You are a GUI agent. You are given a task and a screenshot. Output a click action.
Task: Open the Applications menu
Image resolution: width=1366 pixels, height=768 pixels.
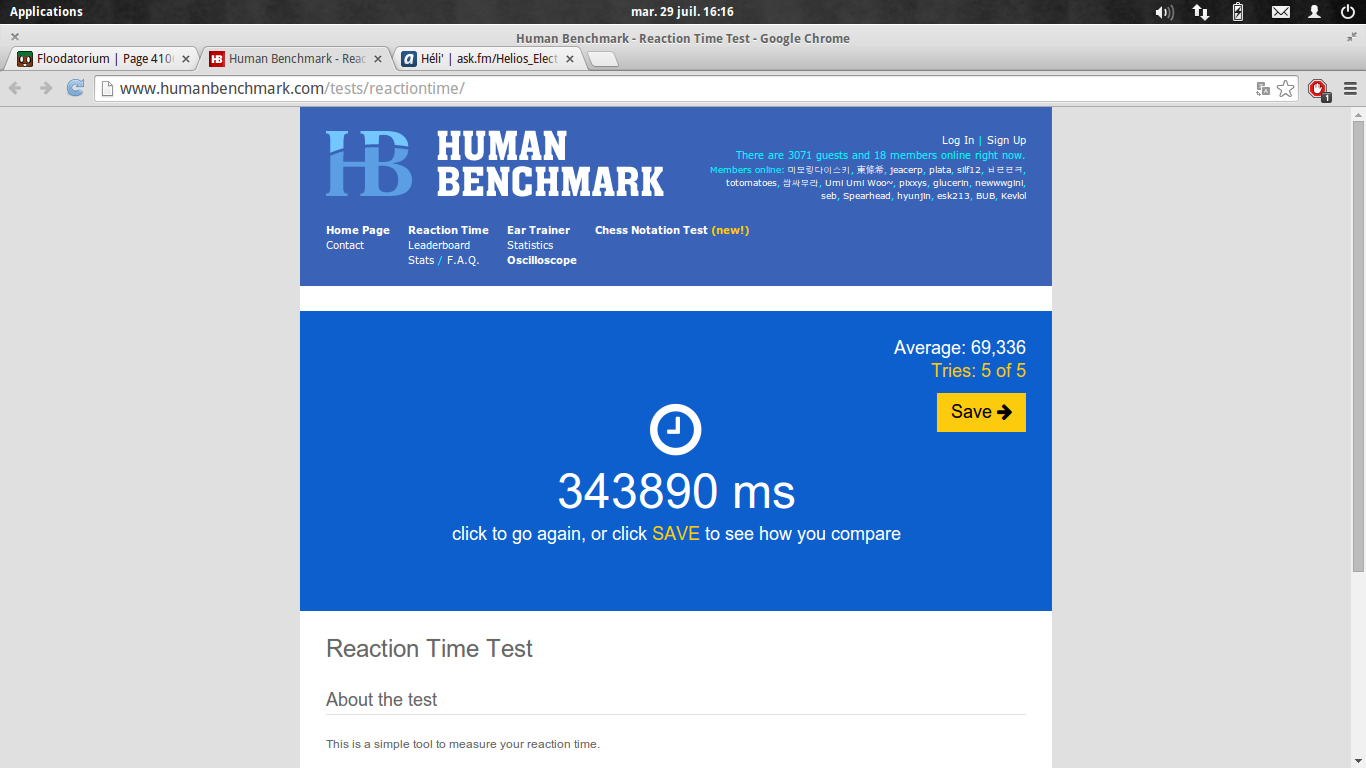tap(46, 12)
